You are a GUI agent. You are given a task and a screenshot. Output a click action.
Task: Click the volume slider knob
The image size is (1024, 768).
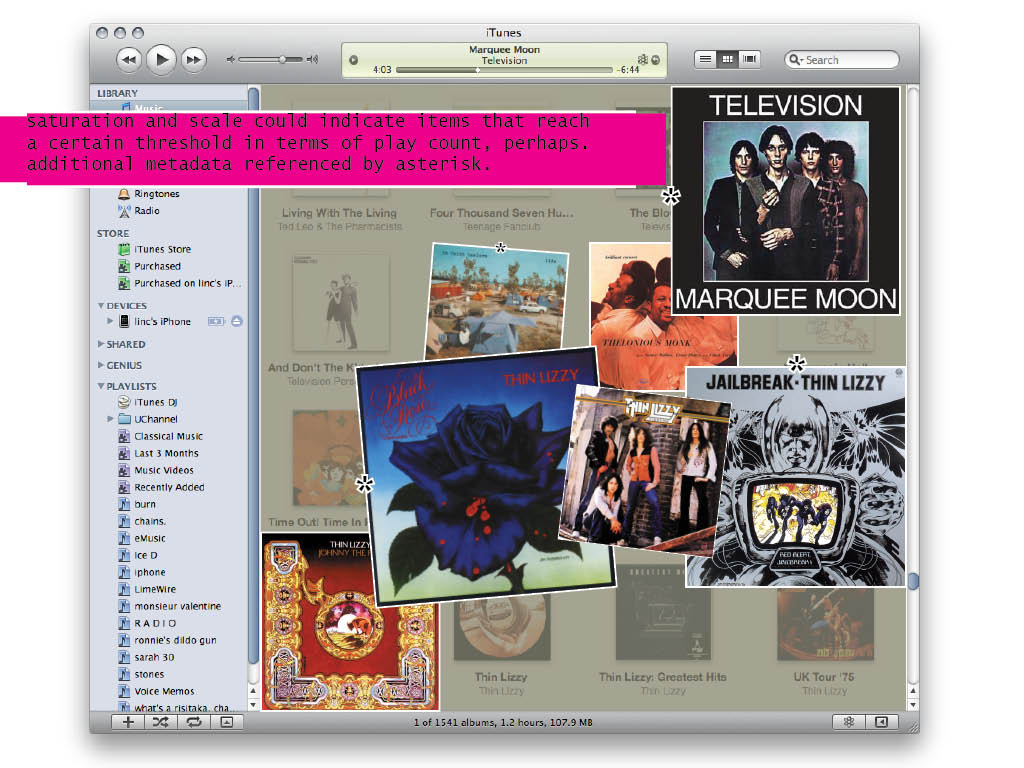pyautogui.click(x=282, y=59)
